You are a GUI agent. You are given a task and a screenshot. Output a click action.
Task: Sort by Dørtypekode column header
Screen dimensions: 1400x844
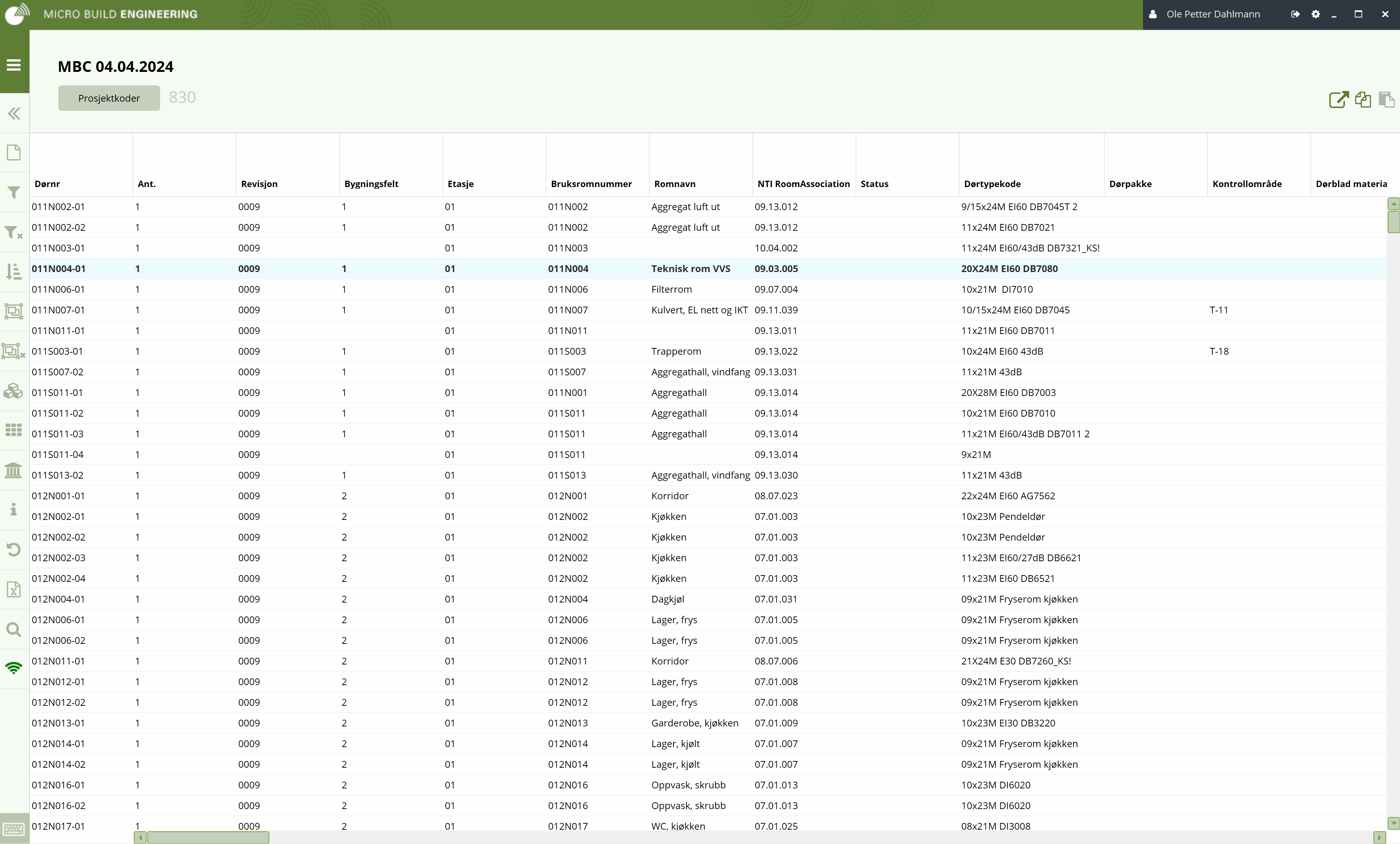[x=992, y=184]
